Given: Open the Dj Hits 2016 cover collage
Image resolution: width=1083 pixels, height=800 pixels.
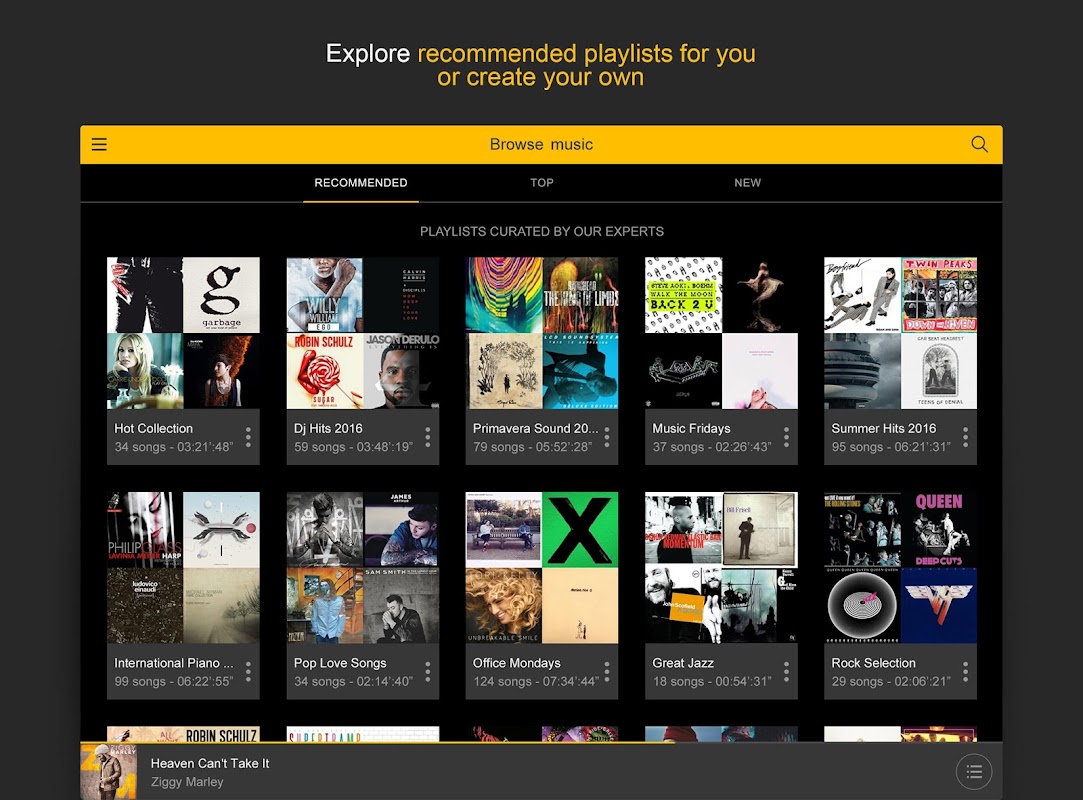Looking at the screenshot, I should pos(363,333).
